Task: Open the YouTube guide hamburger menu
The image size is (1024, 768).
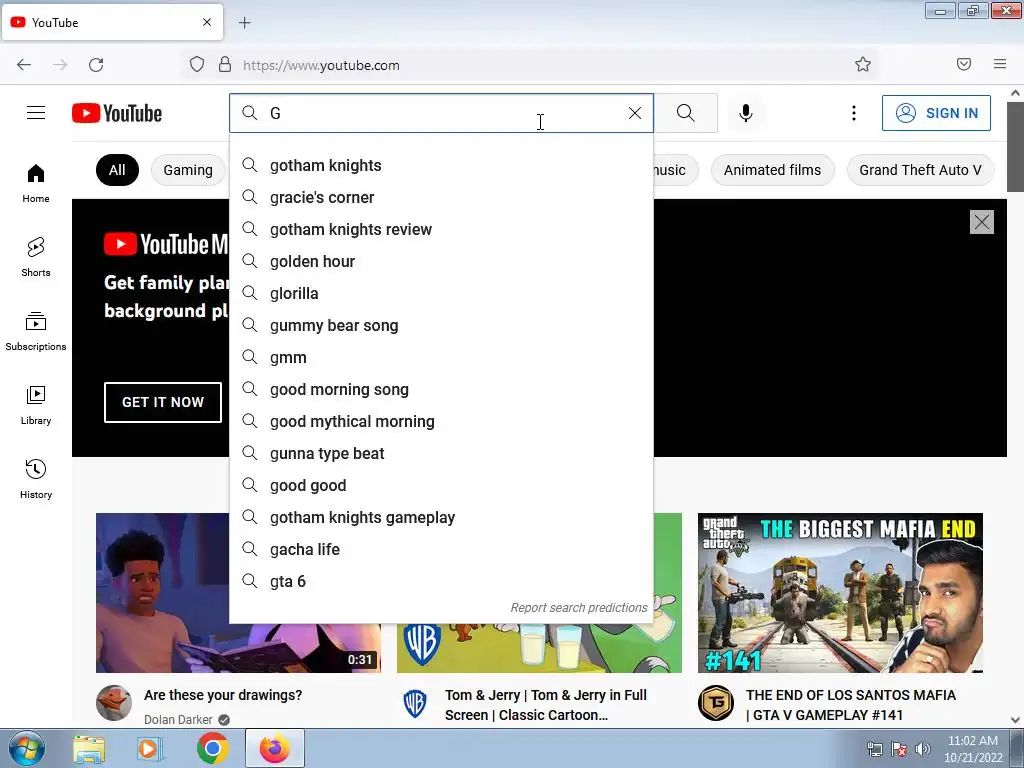Action: [36, 113]
